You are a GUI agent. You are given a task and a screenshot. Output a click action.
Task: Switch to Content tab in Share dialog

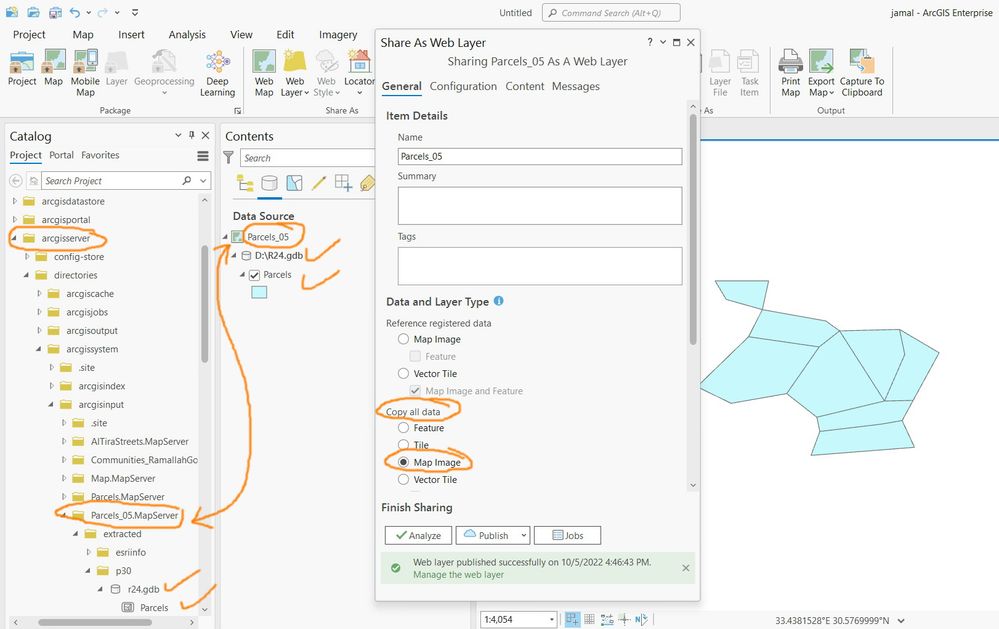point(525,87)
